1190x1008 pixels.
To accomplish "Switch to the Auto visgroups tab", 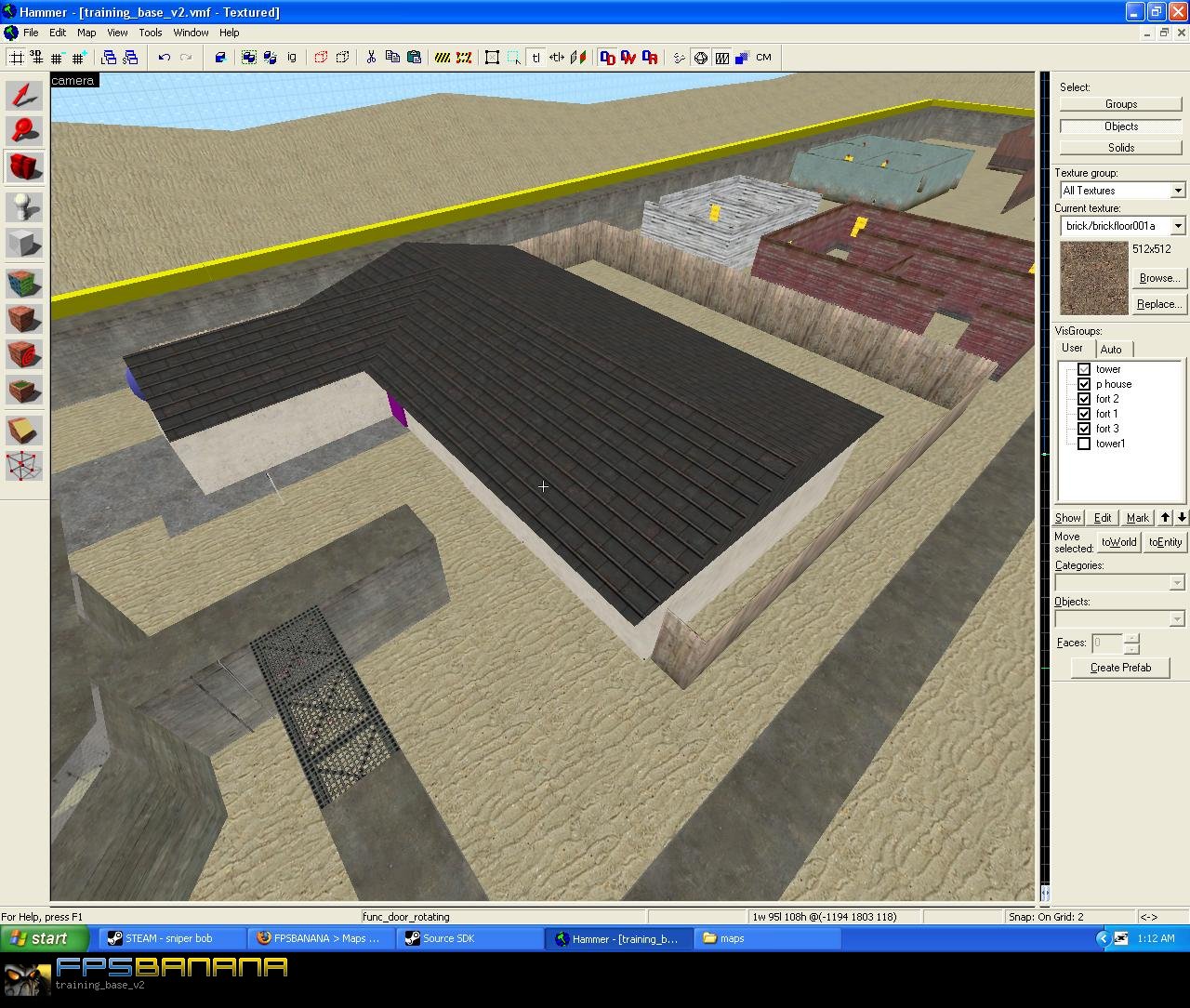I will tap(1113, 349).
